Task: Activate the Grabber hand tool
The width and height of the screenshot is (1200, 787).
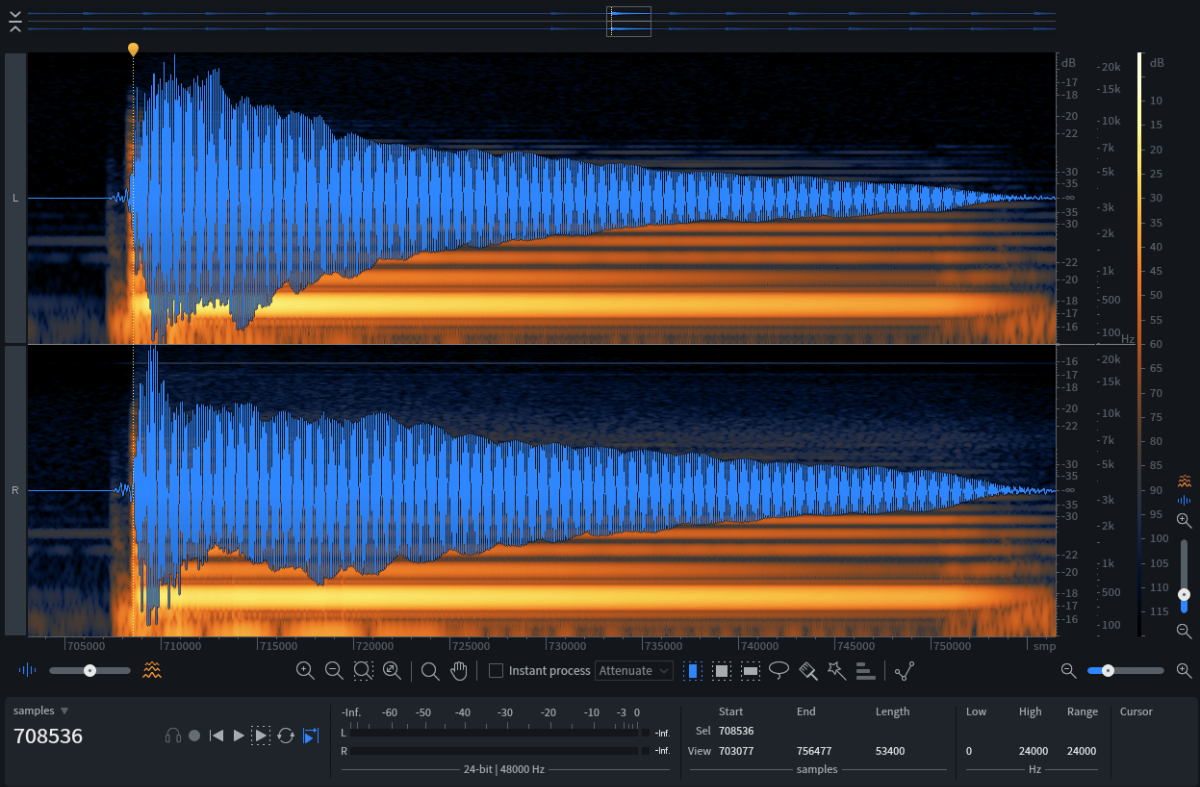Action: 458,670
